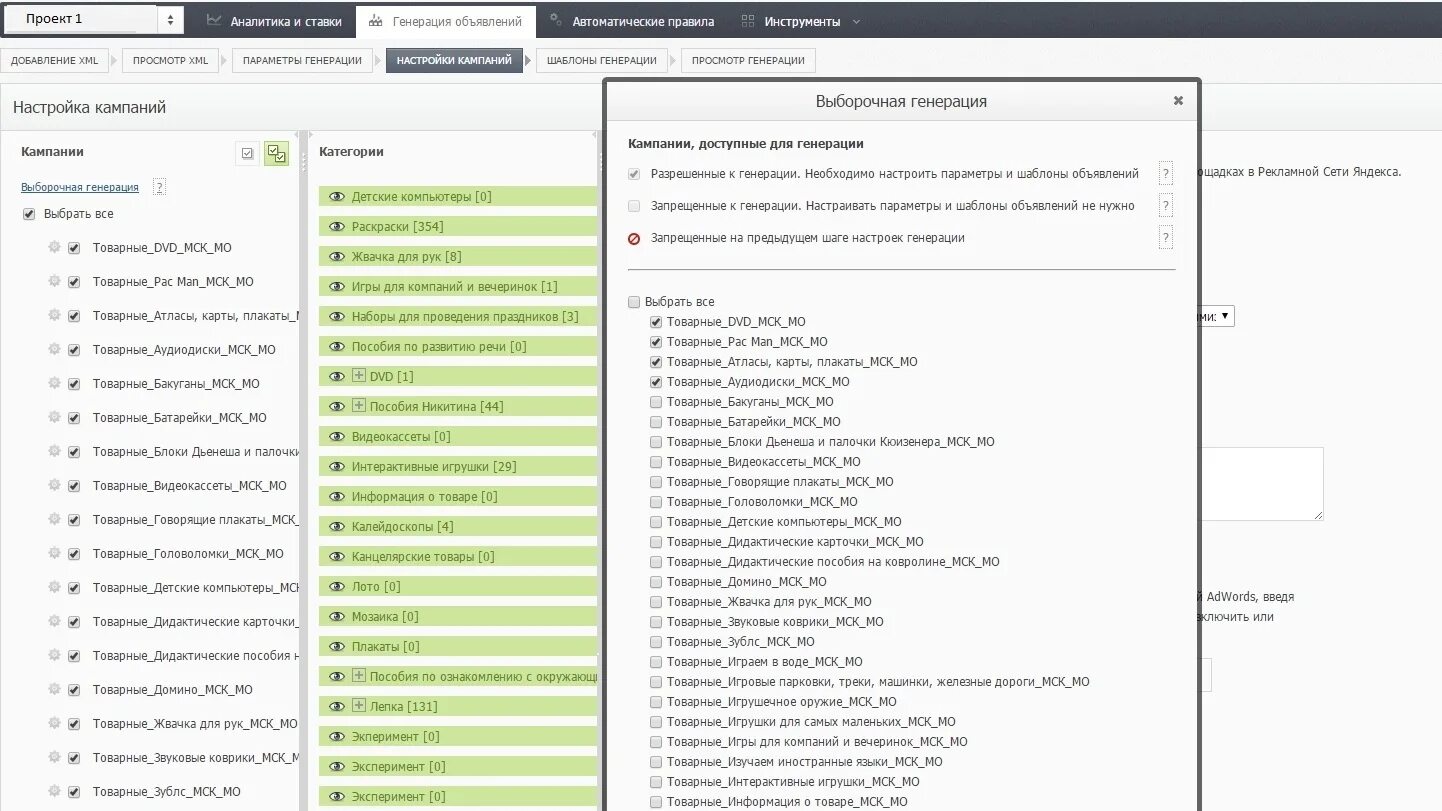The height and width of the screenshot is (811, 1442).
Task: Click the green multi-checkbox icon in Кампании header
Action: point(276,153)
